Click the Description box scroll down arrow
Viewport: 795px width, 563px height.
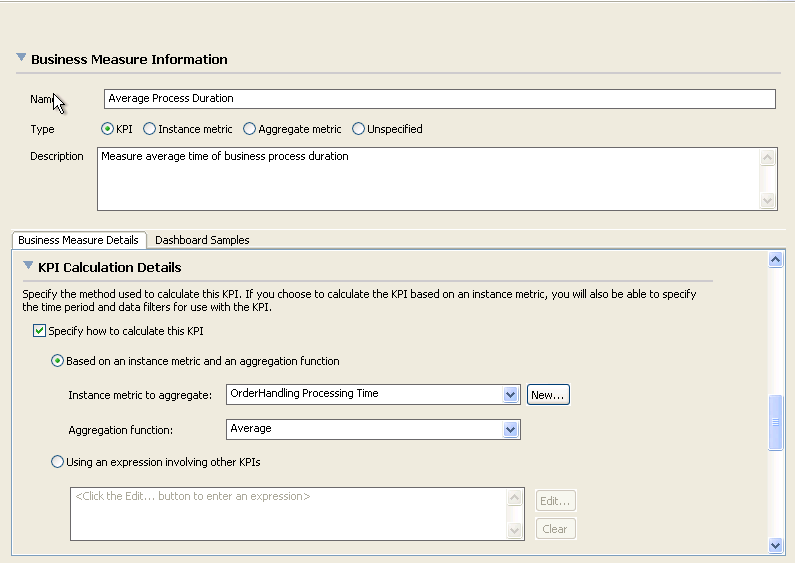pyautogui.click(x=768, y=201)
